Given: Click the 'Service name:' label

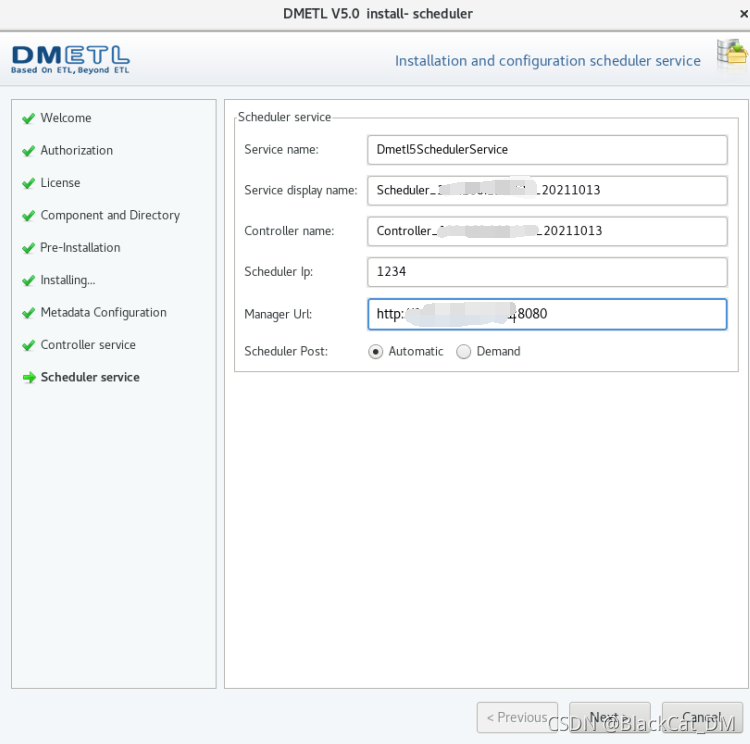Looking at the screenshot, I should coord(281,149).
